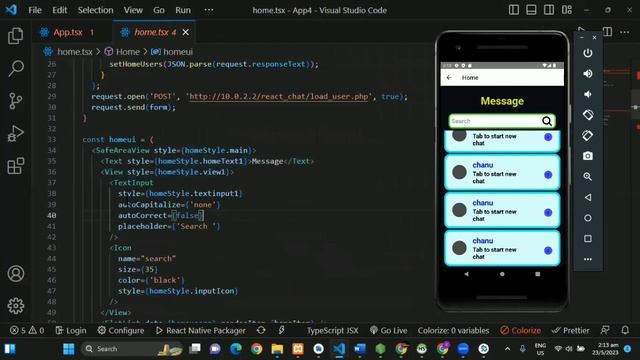Open the notifications bell in status bar
The image size is (640, 360).
point(625,330)
